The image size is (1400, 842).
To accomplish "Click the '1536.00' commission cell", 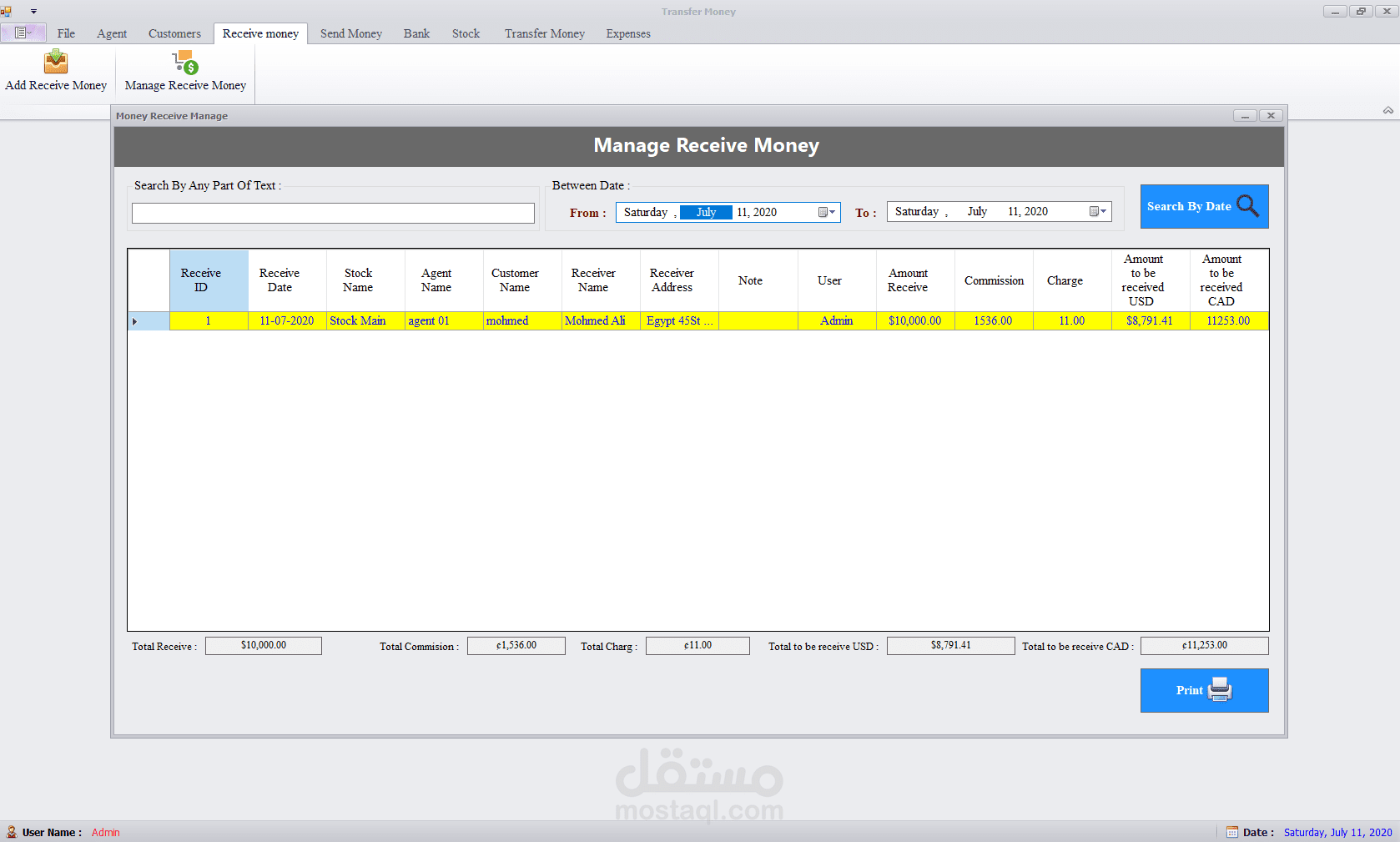I will pos(994,321).
